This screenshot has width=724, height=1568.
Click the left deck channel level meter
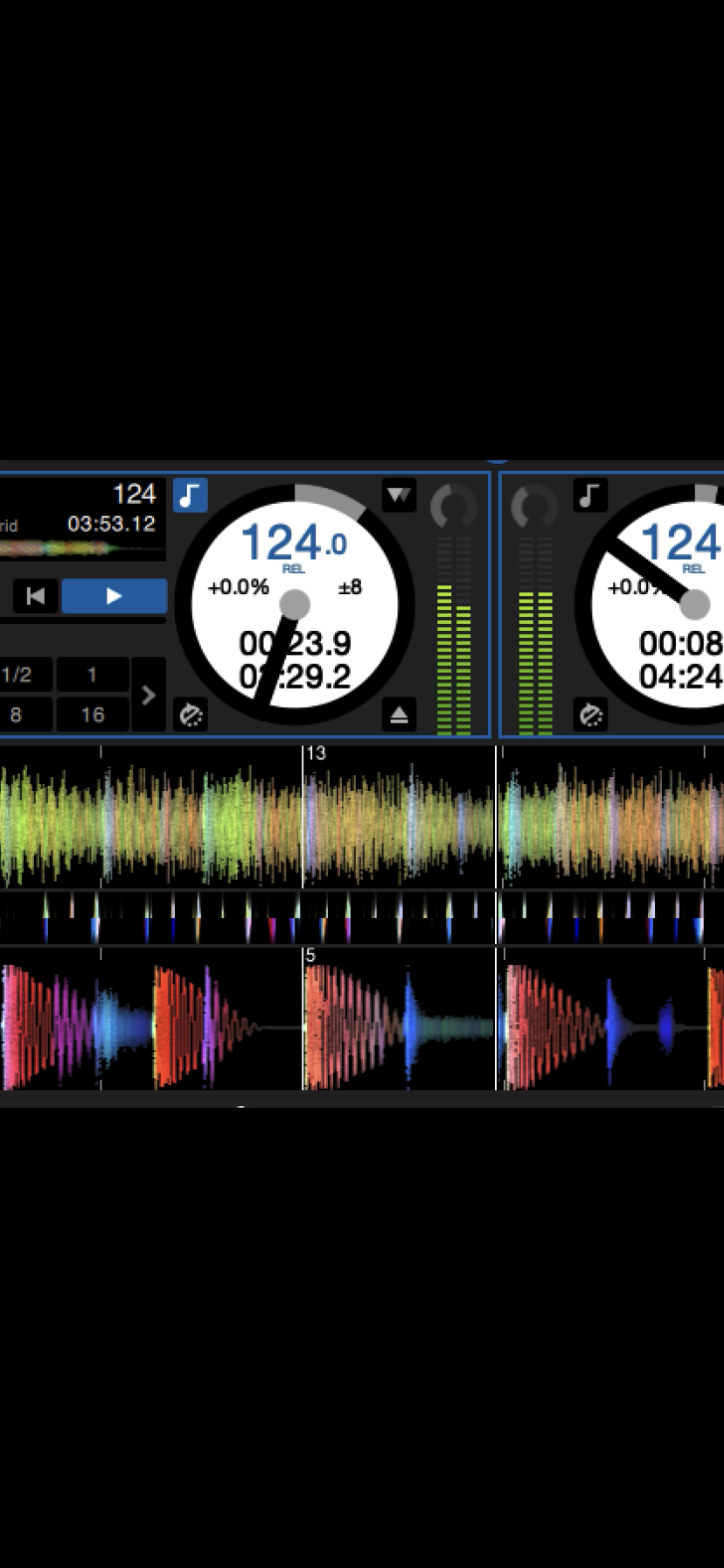tap(453, 636)
